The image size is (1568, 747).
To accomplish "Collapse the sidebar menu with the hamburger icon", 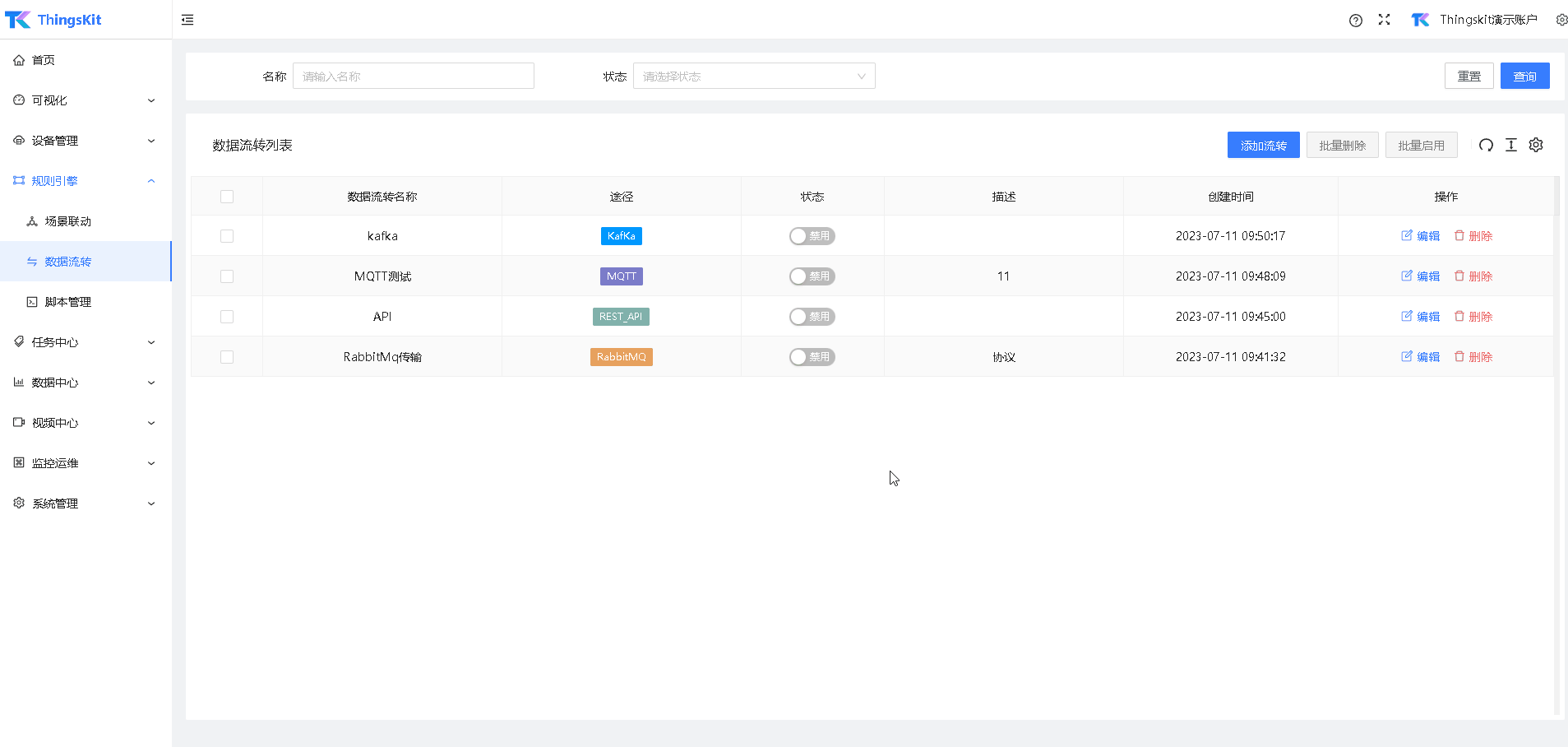I will 187,20.
